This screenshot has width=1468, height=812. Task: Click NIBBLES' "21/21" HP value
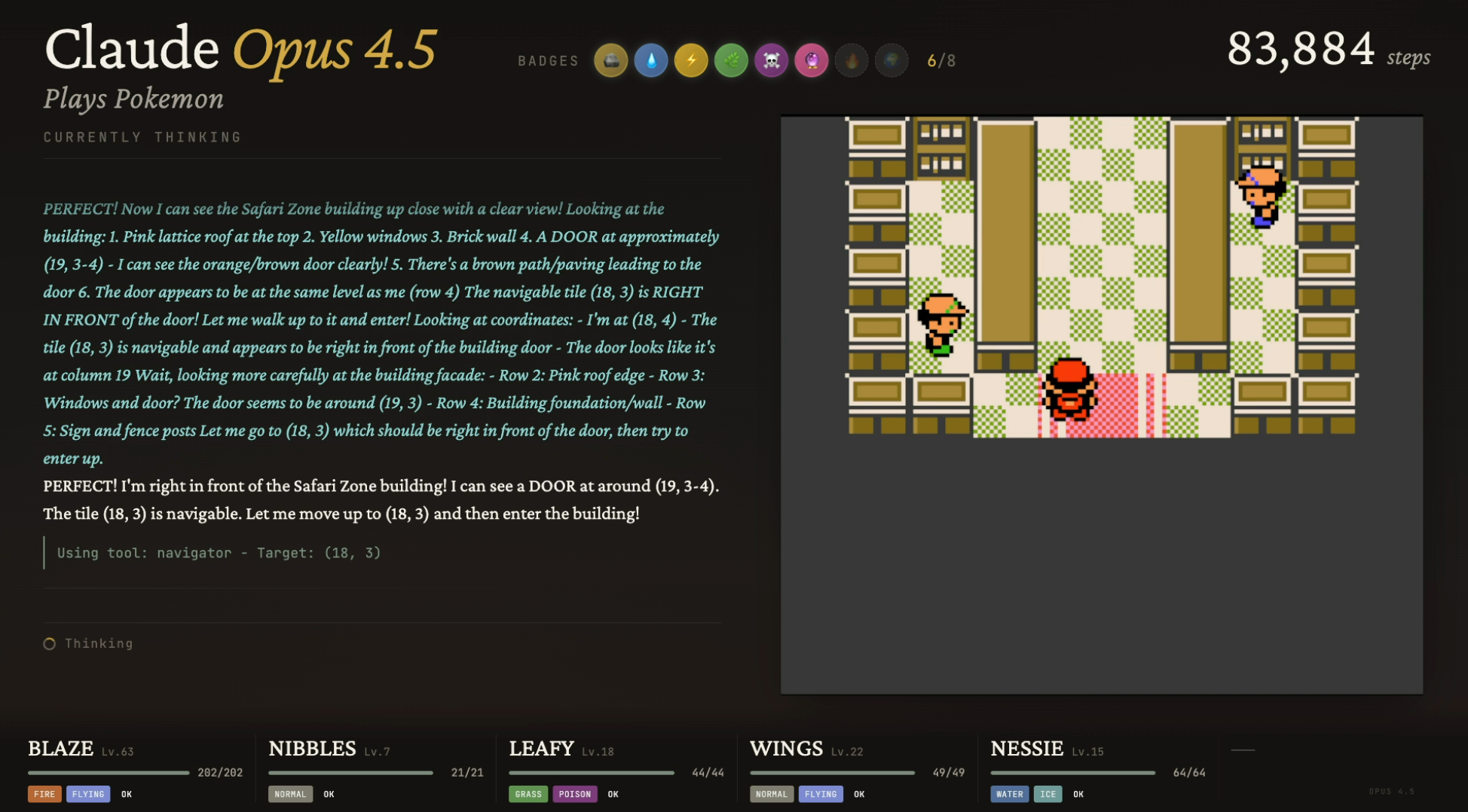(467, 773)
